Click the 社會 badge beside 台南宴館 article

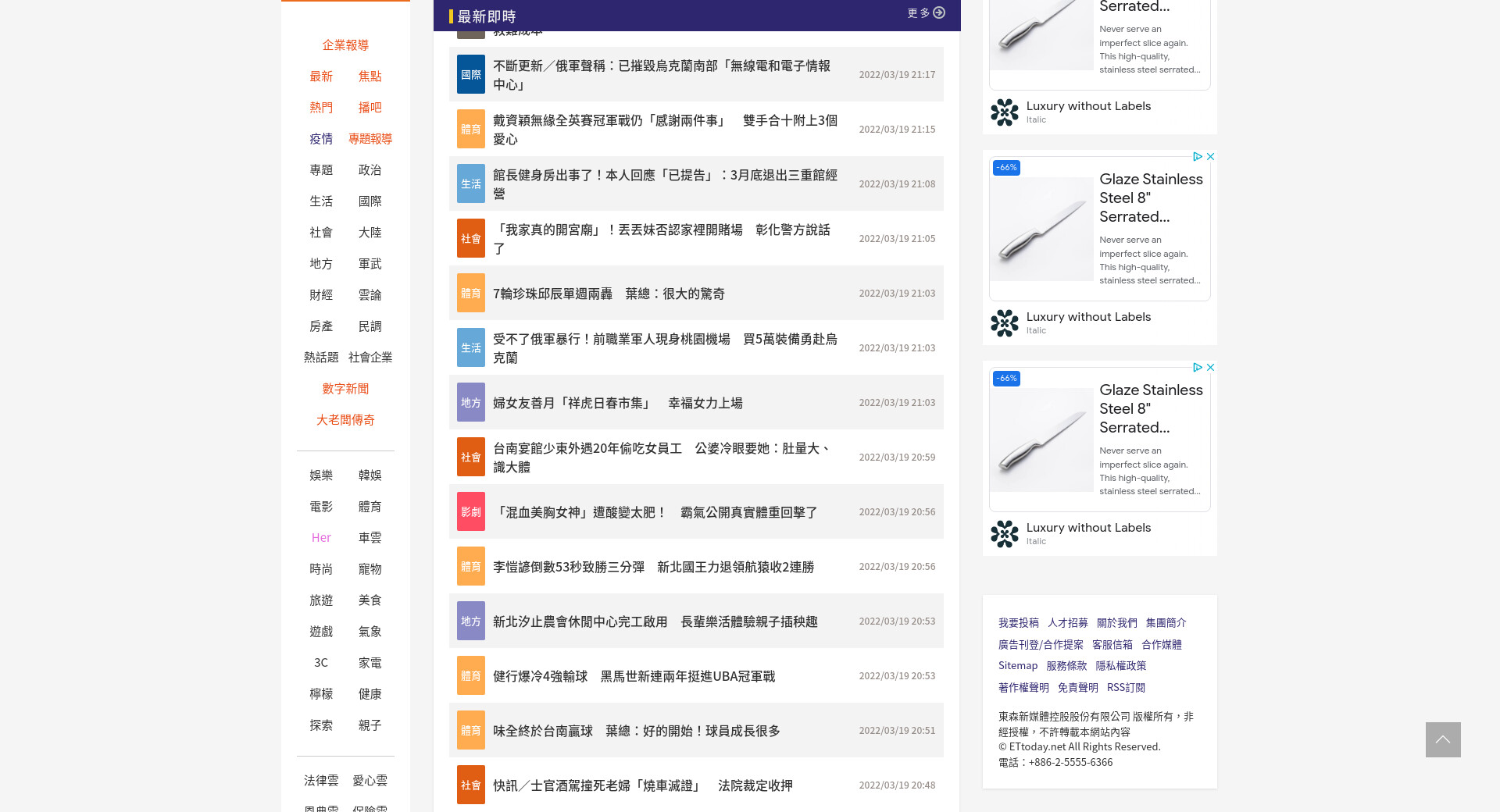(x=470, y=458)
